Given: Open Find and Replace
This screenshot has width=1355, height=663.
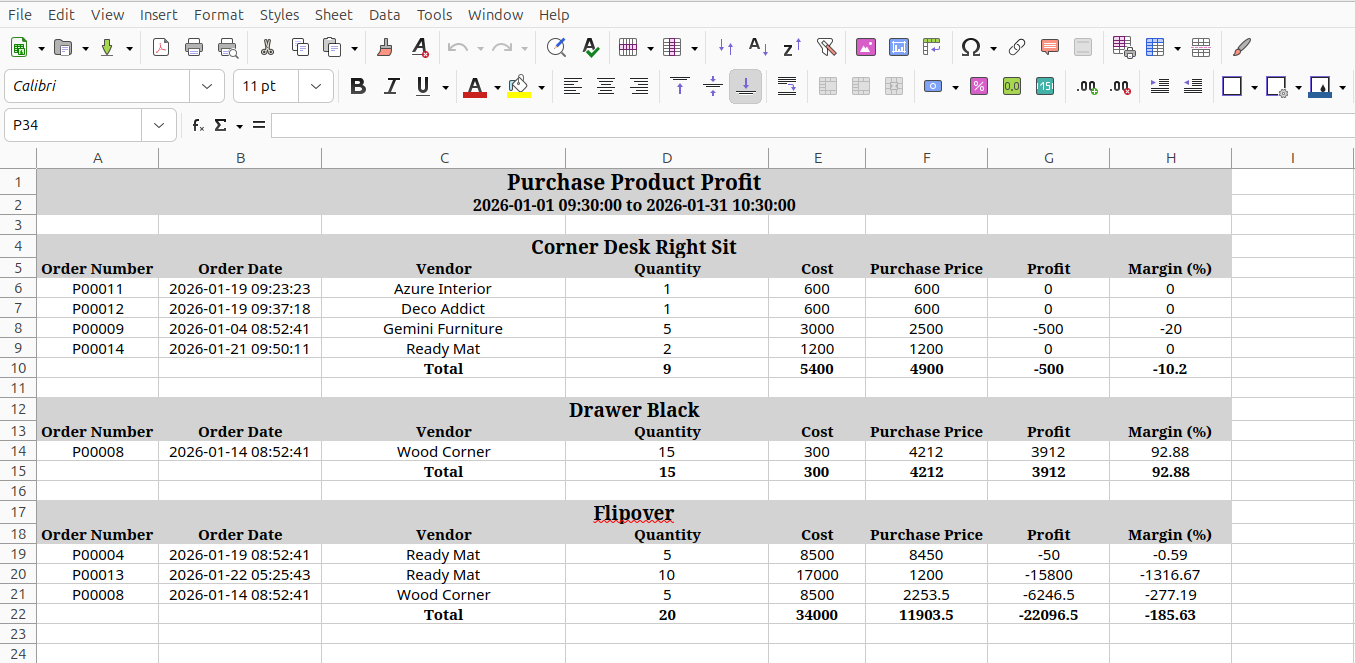Looking at the screenshot, I should [x=557, y=47].
